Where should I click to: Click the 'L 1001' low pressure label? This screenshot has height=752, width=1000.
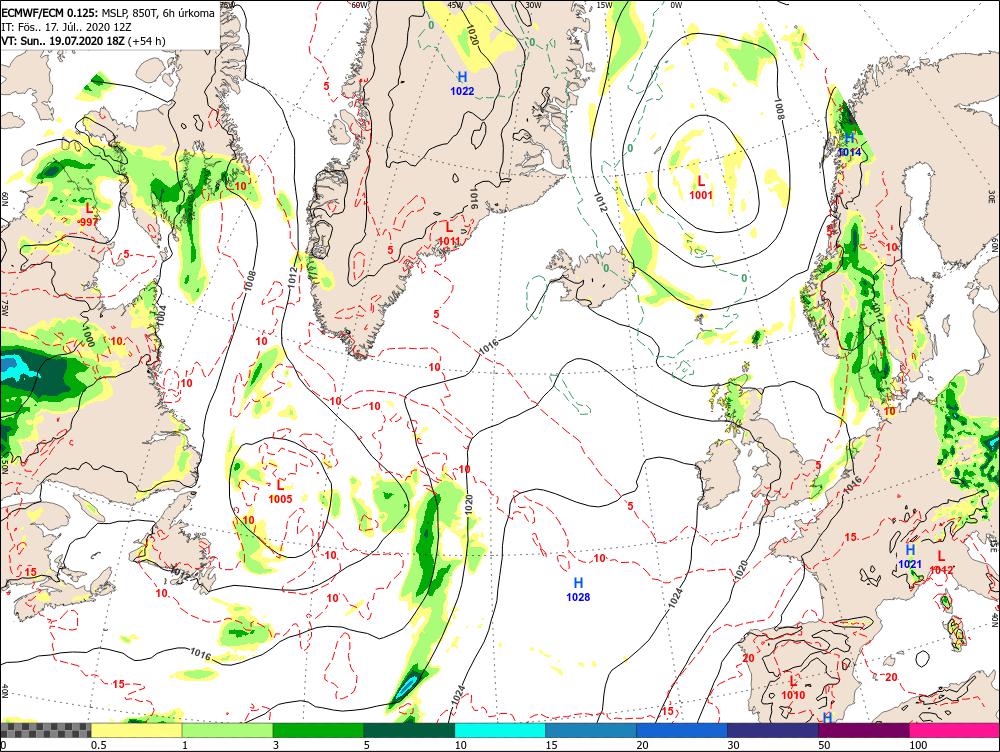(701, 188)
